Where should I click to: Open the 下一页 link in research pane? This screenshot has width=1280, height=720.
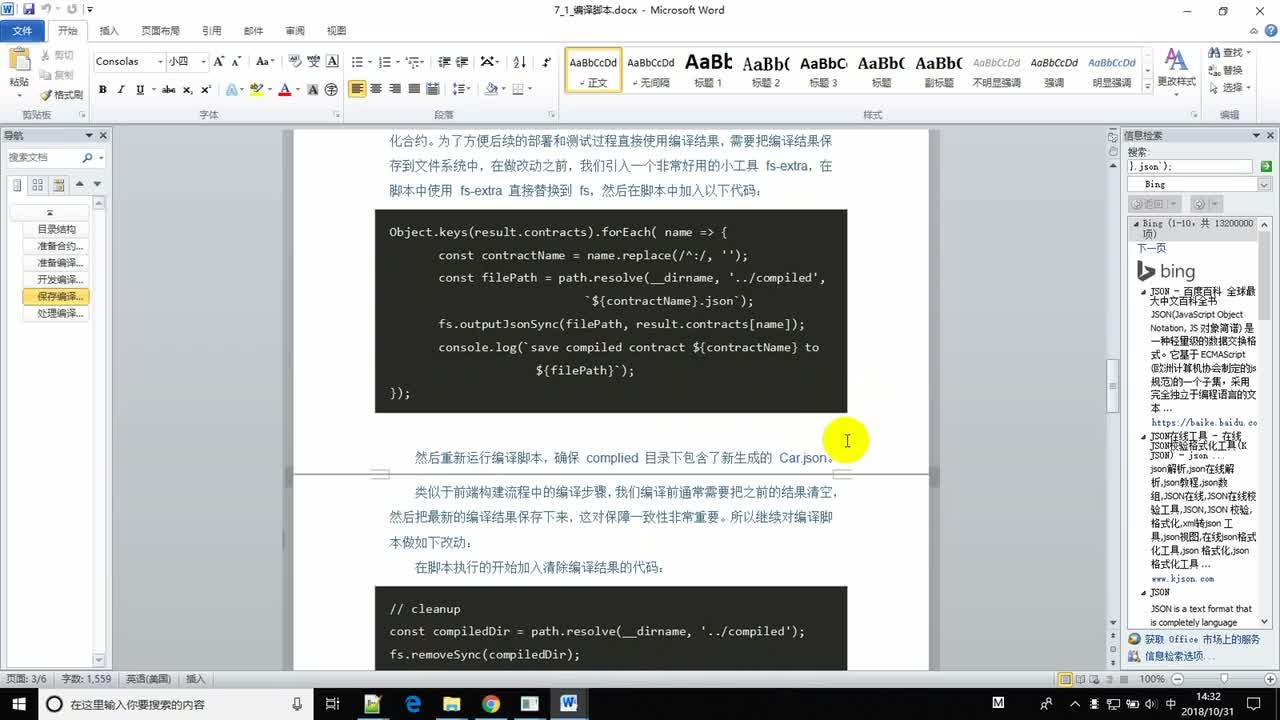[x=1151, y=248]
